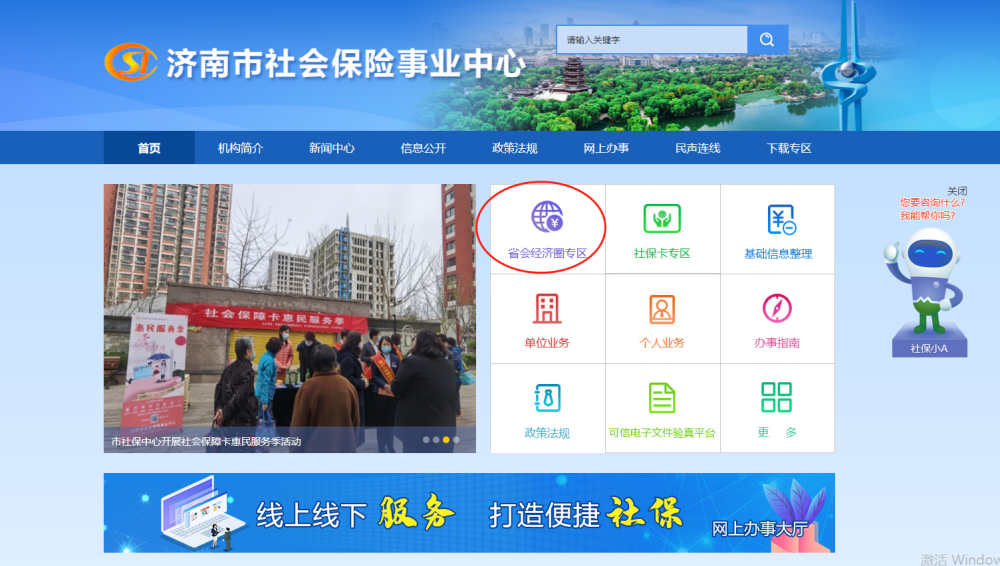This screenshot has height=566, width=1000.
Task: Select the highlighted third carousel dot
Action: pos(446,440)
